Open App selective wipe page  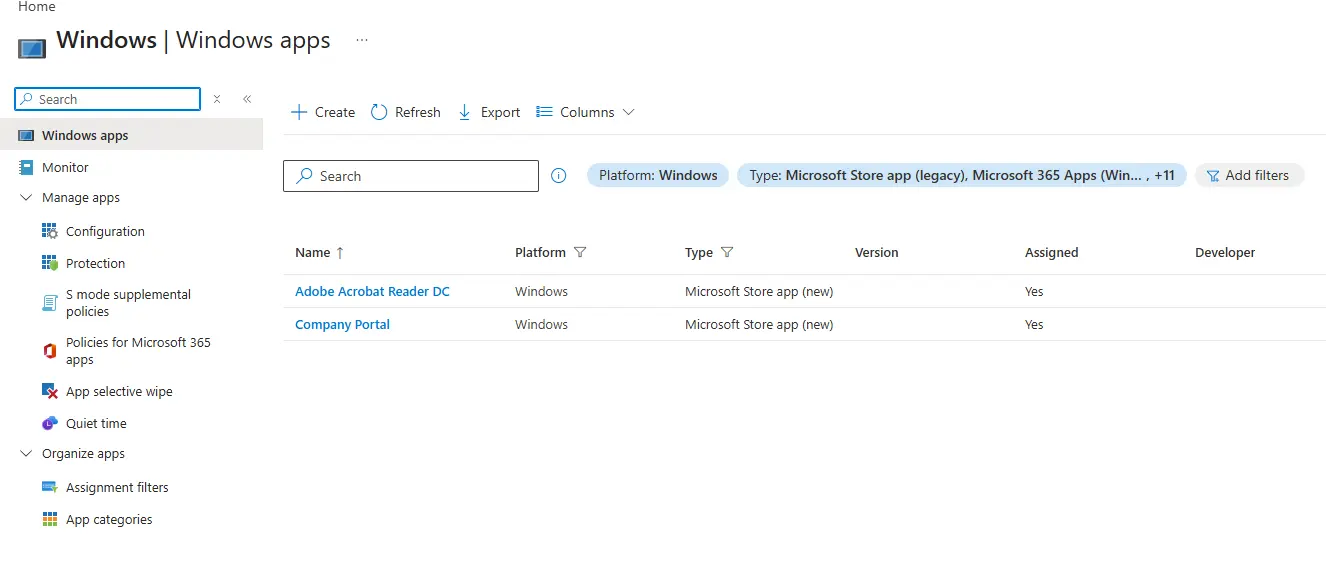pyautogui.click(x=119, y=391)
